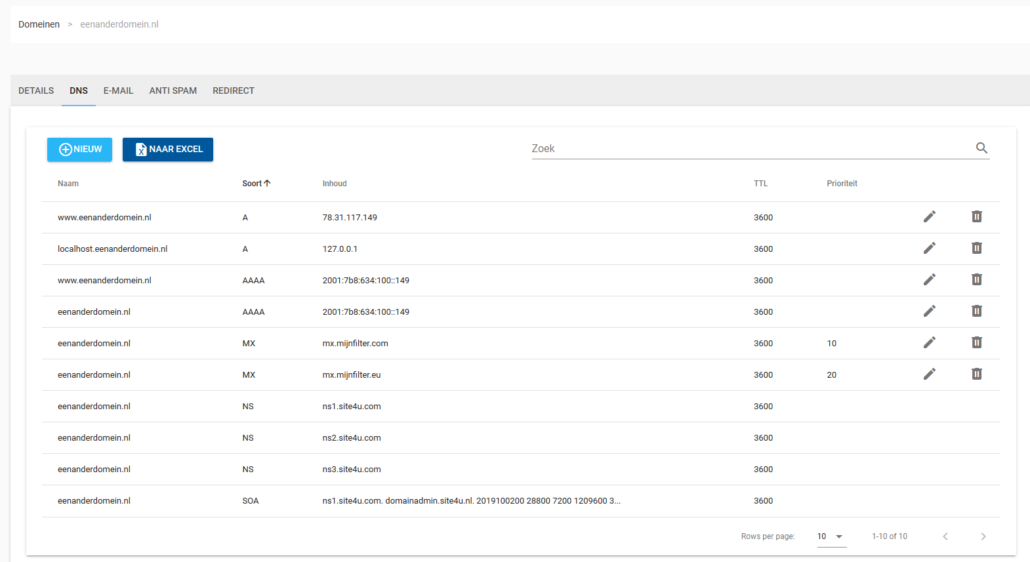
Task: Go to previous page of records
Action: pos(945,537)
